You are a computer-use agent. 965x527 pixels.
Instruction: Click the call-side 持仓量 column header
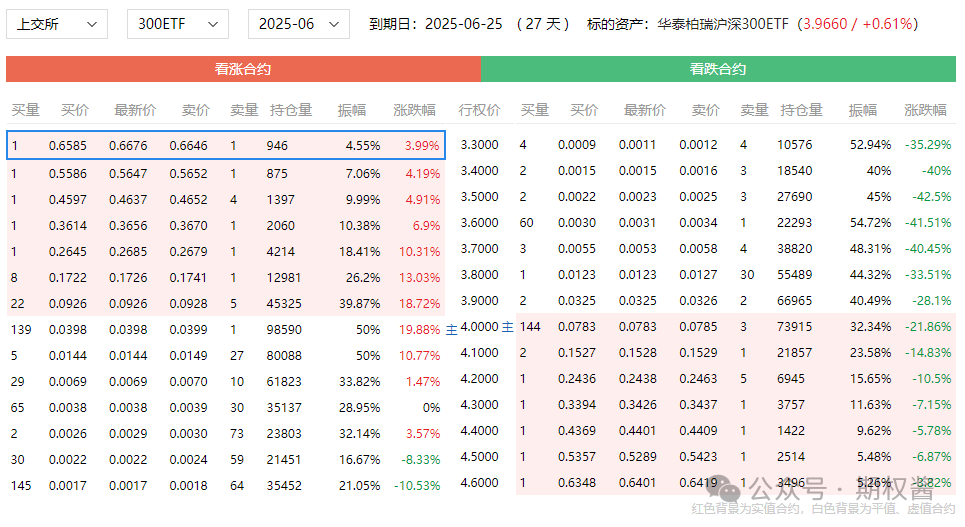(291, 110)
